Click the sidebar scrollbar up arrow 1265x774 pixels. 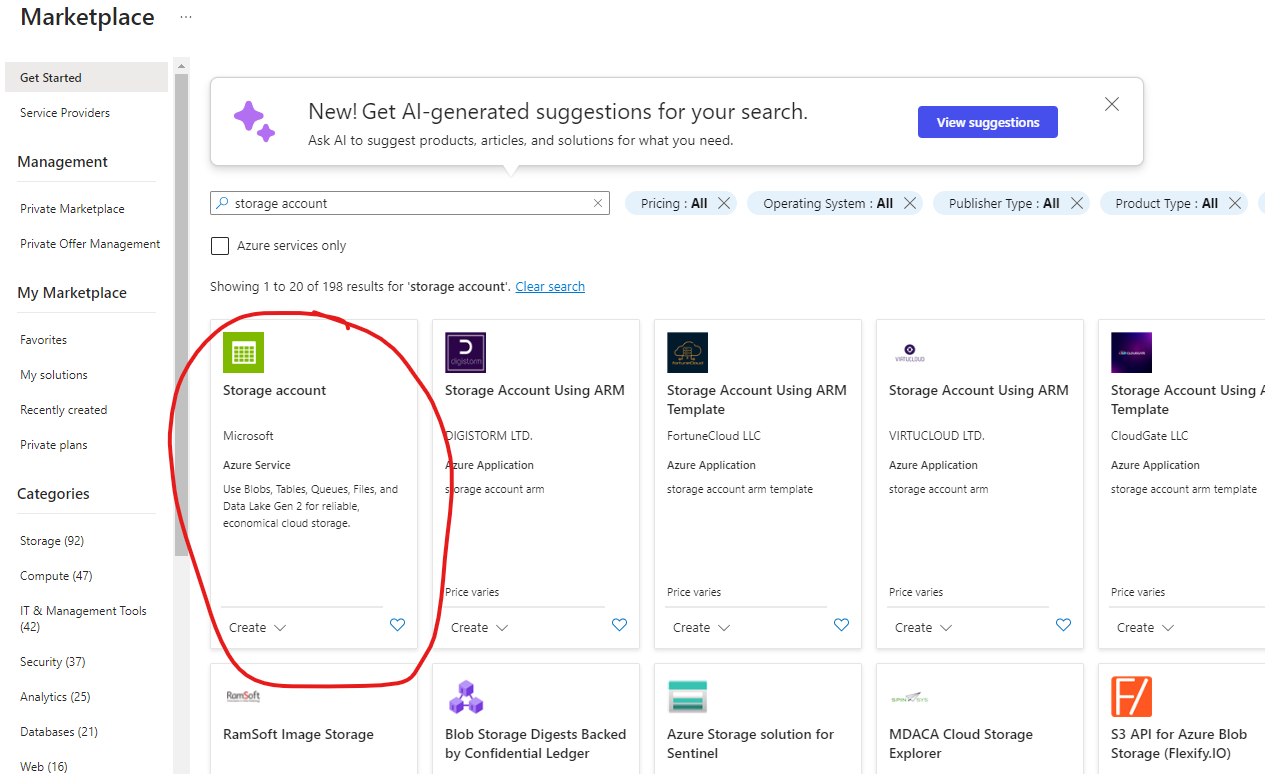181,66
